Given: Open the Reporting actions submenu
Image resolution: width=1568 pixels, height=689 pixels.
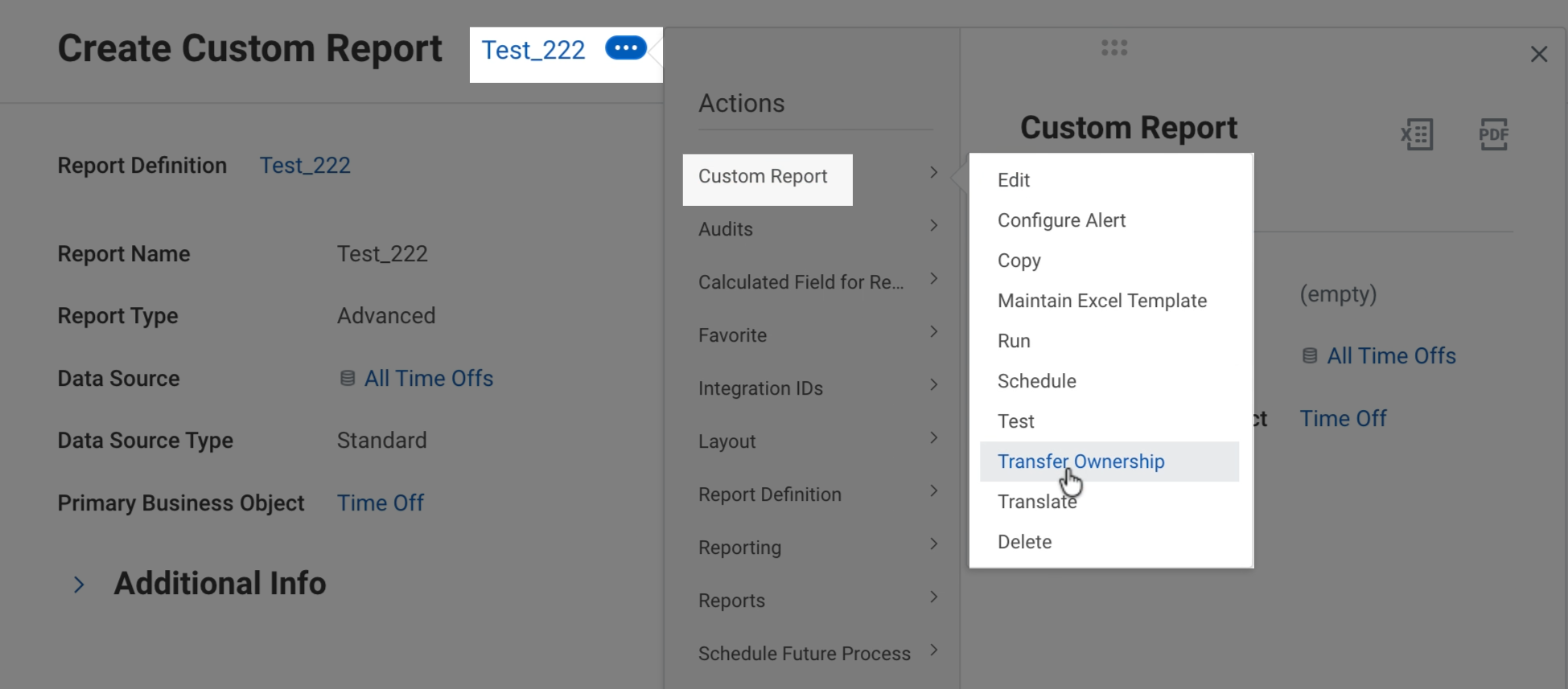Looking at the screenshot, I should click(x=817, y=548).
